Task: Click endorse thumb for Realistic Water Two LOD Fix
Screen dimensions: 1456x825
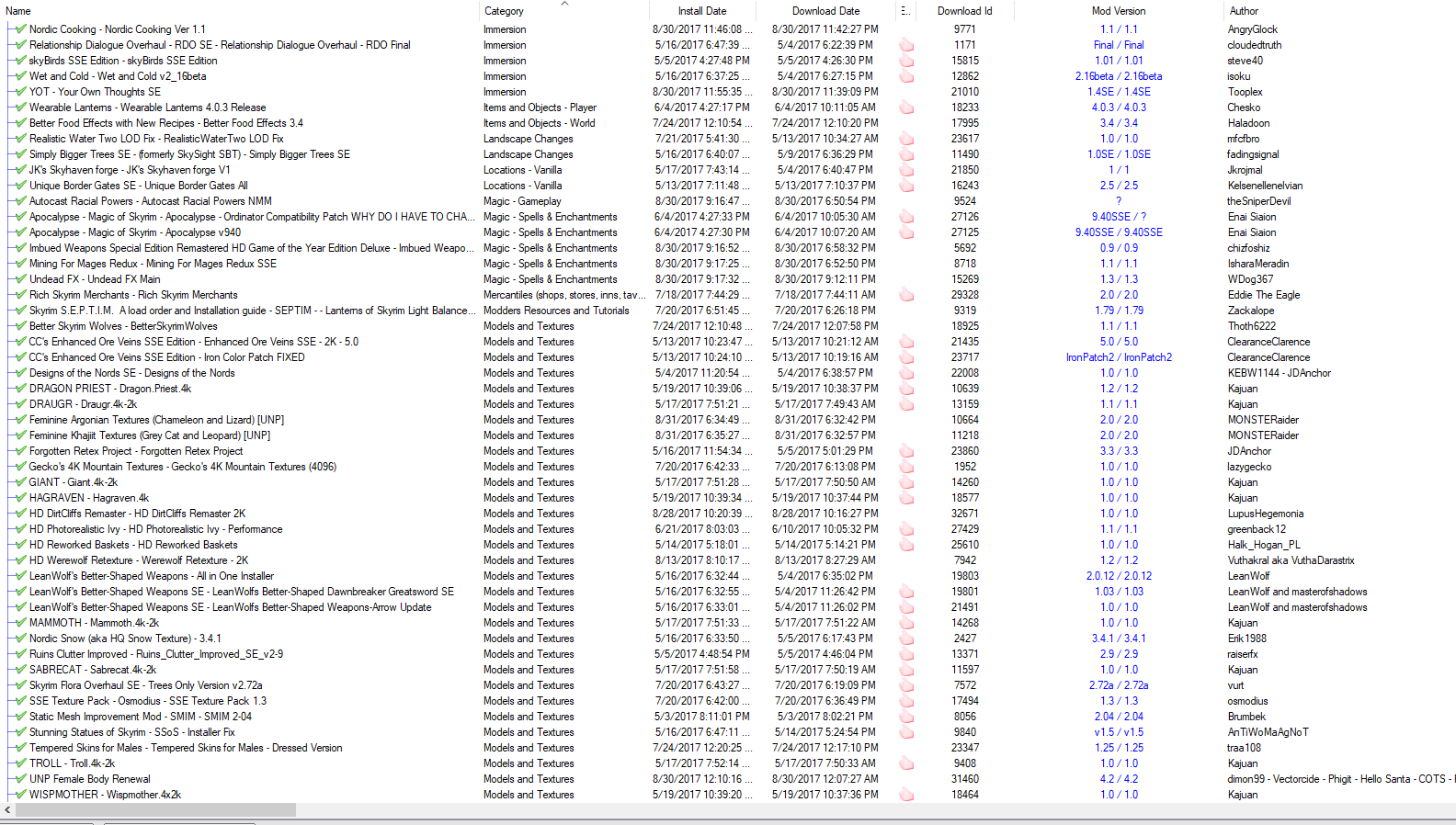Action: [x=906, y=139]
